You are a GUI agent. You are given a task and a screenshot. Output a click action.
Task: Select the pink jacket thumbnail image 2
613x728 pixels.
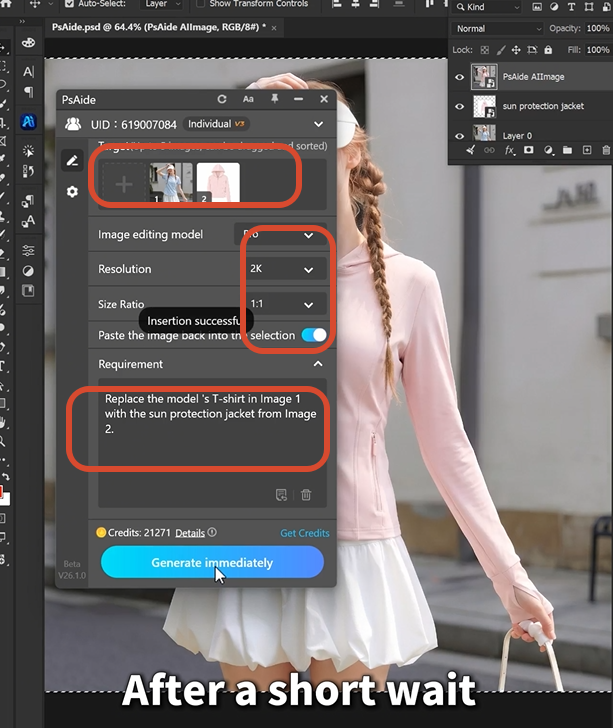[x=218, y=182]
